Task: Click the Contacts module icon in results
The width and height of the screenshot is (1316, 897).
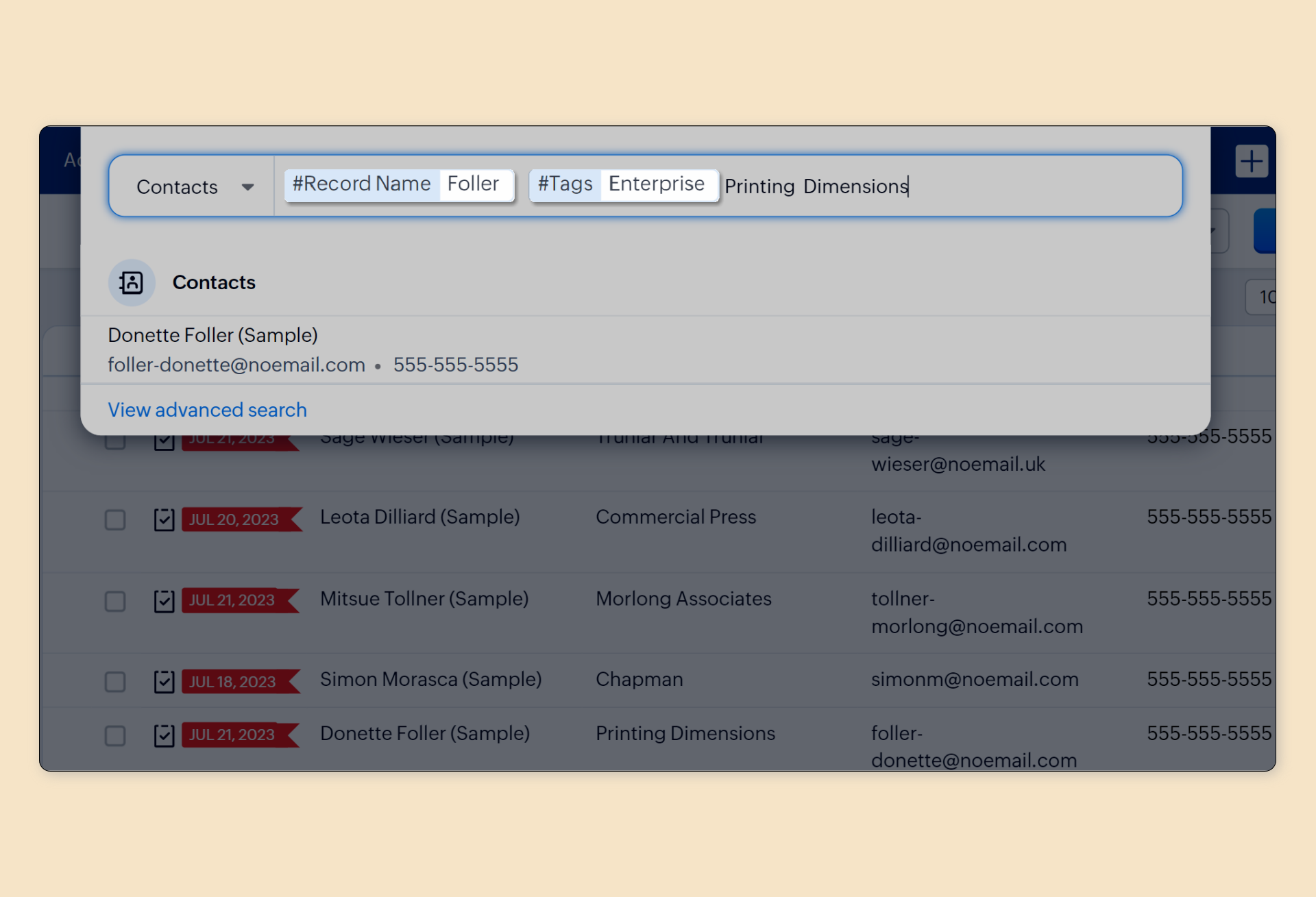Action: 132,282
